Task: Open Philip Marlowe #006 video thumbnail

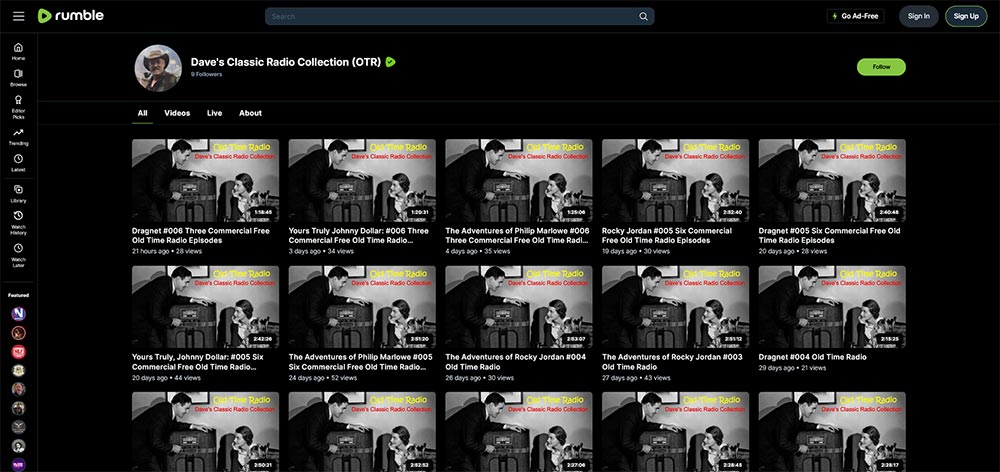Action: coord(518,181)
